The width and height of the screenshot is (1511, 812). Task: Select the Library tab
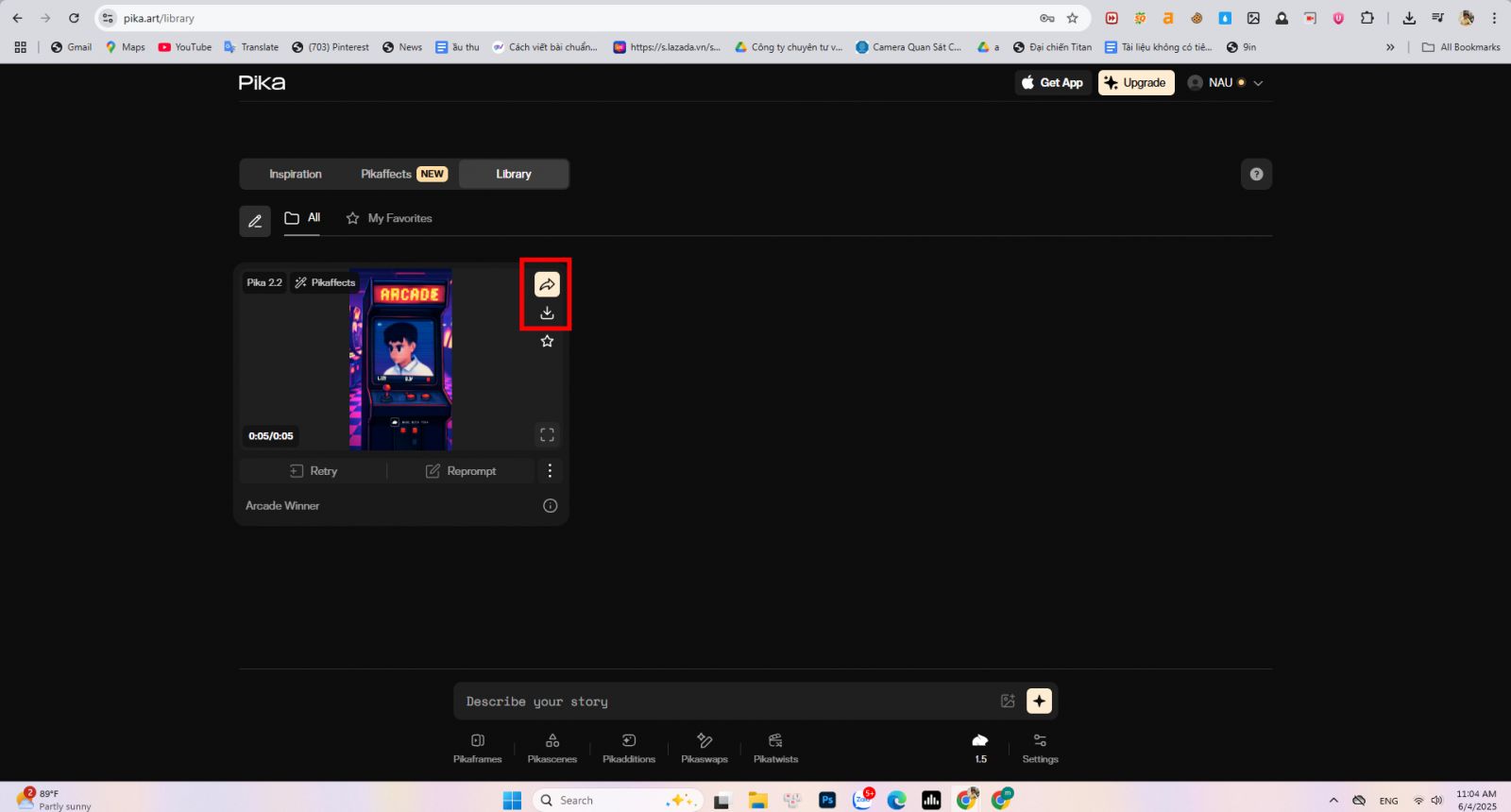pos(514,174)
